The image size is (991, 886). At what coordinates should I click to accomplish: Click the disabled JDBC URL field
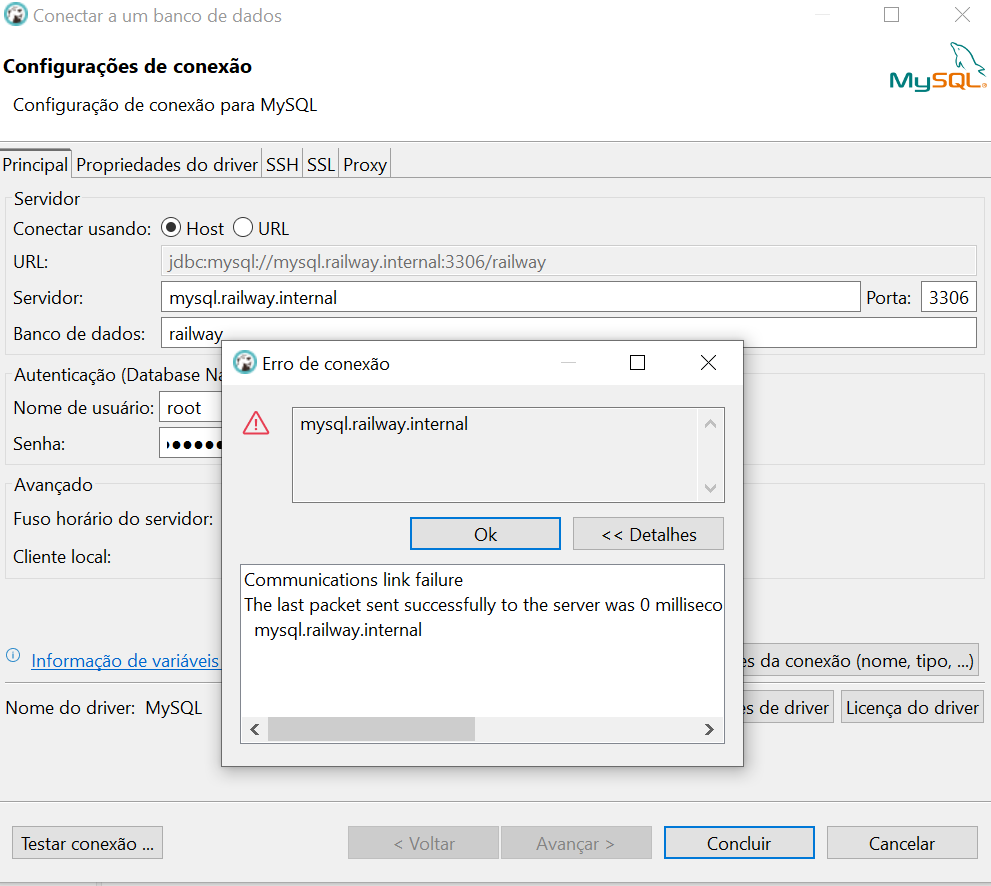[x=569, y=261]
